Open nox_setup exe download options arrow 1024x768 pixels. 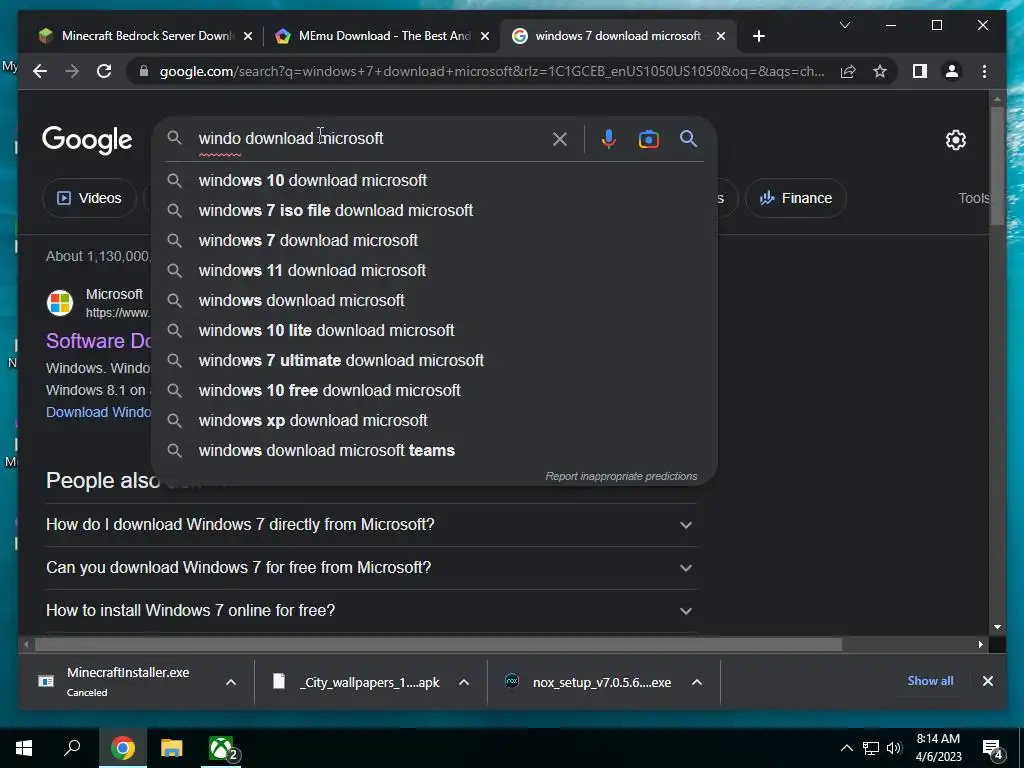[x=697, y=682]
